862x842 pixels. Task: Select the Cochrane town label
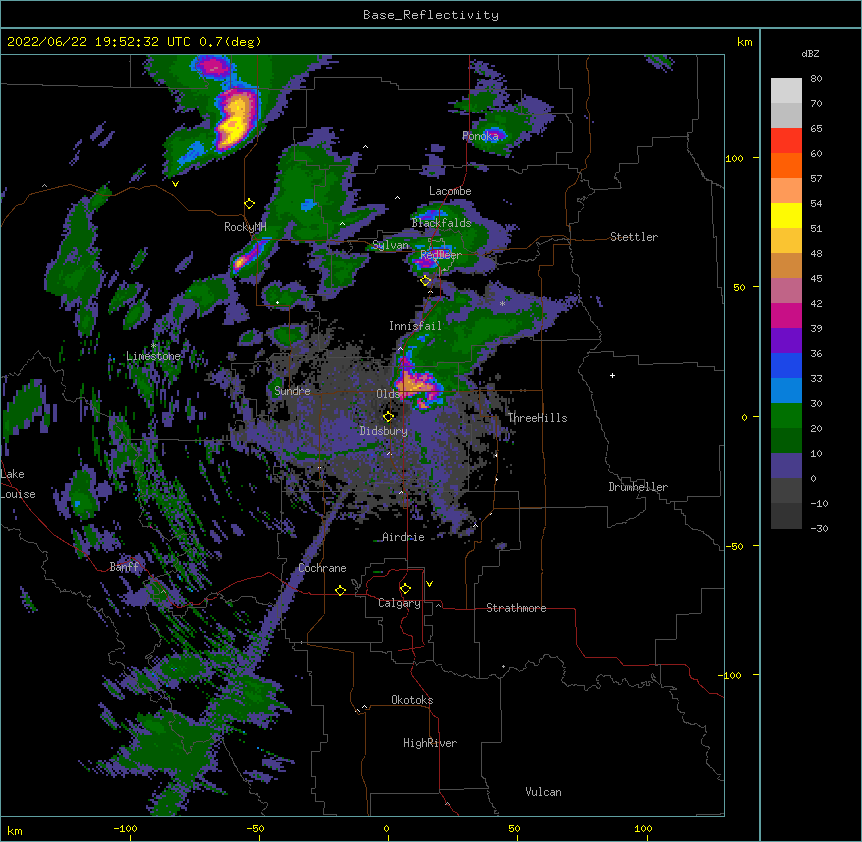322,568
